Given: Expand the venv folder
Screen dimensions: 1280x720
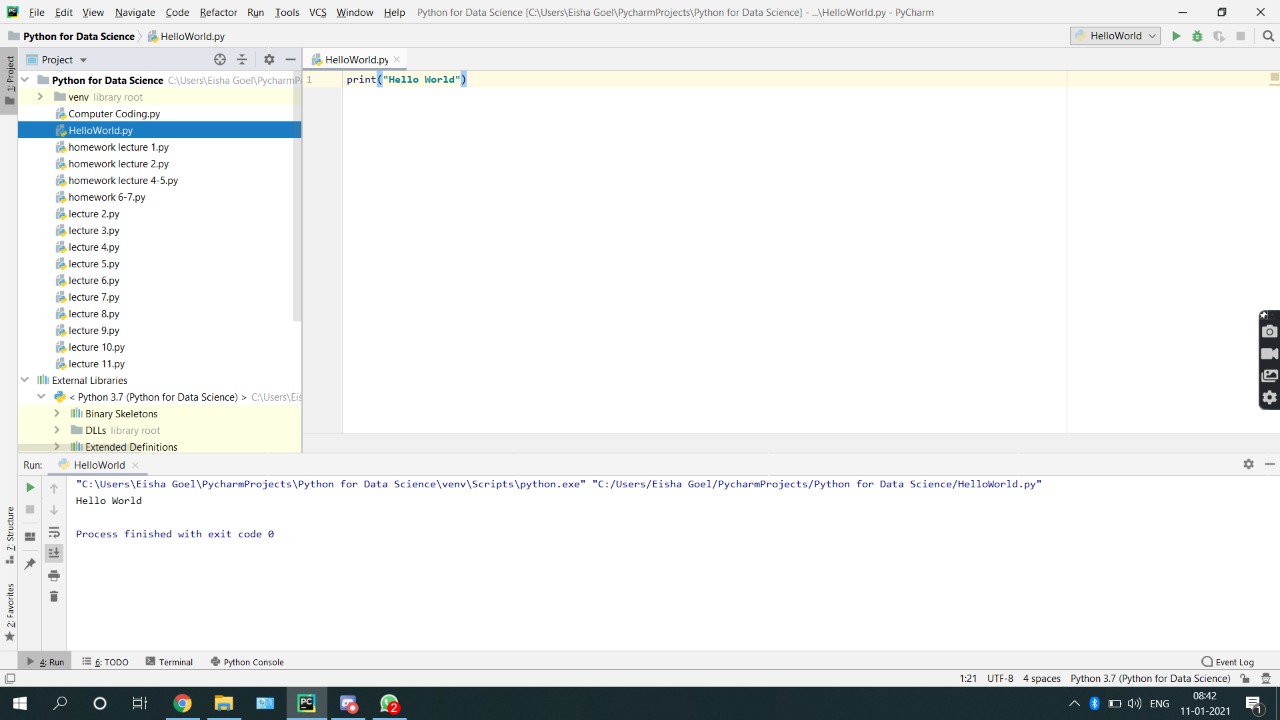Looking at the screenshot, I should point(40,97).
